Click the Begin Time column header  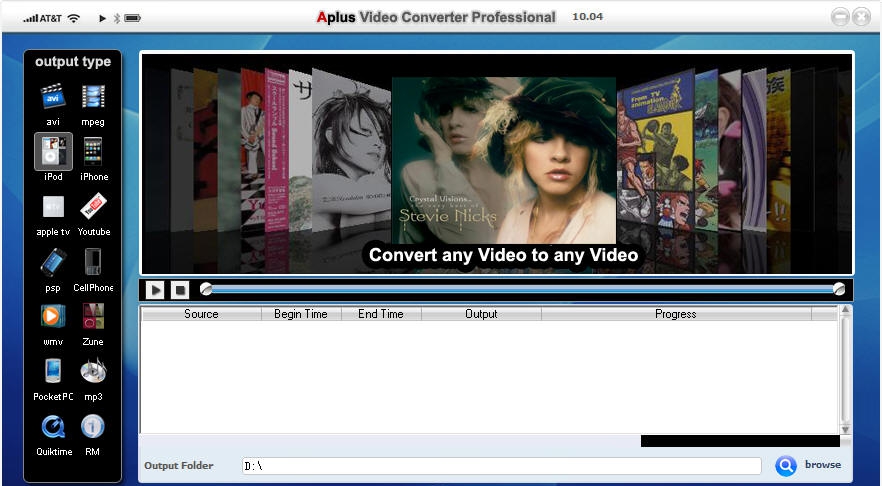tap(301, 314)
